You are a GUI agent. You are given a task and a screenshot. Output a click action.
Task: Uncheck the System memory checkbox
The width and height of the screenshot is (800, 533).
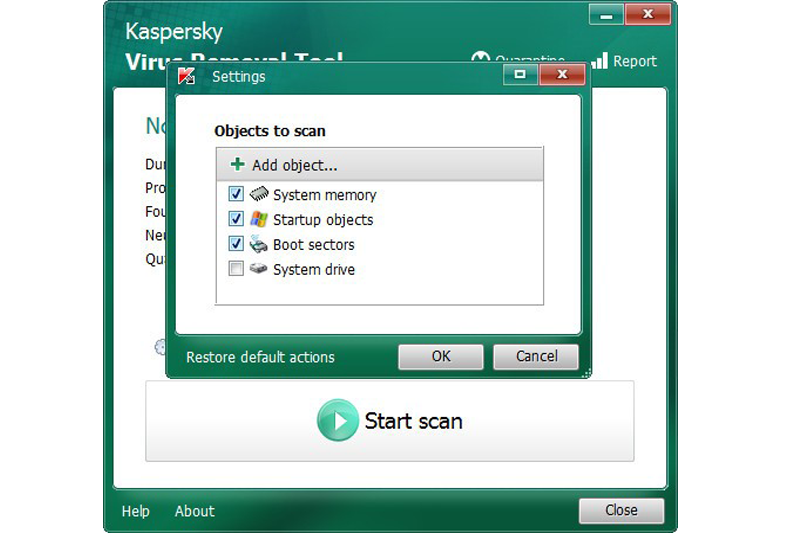(x=236, y=194)
